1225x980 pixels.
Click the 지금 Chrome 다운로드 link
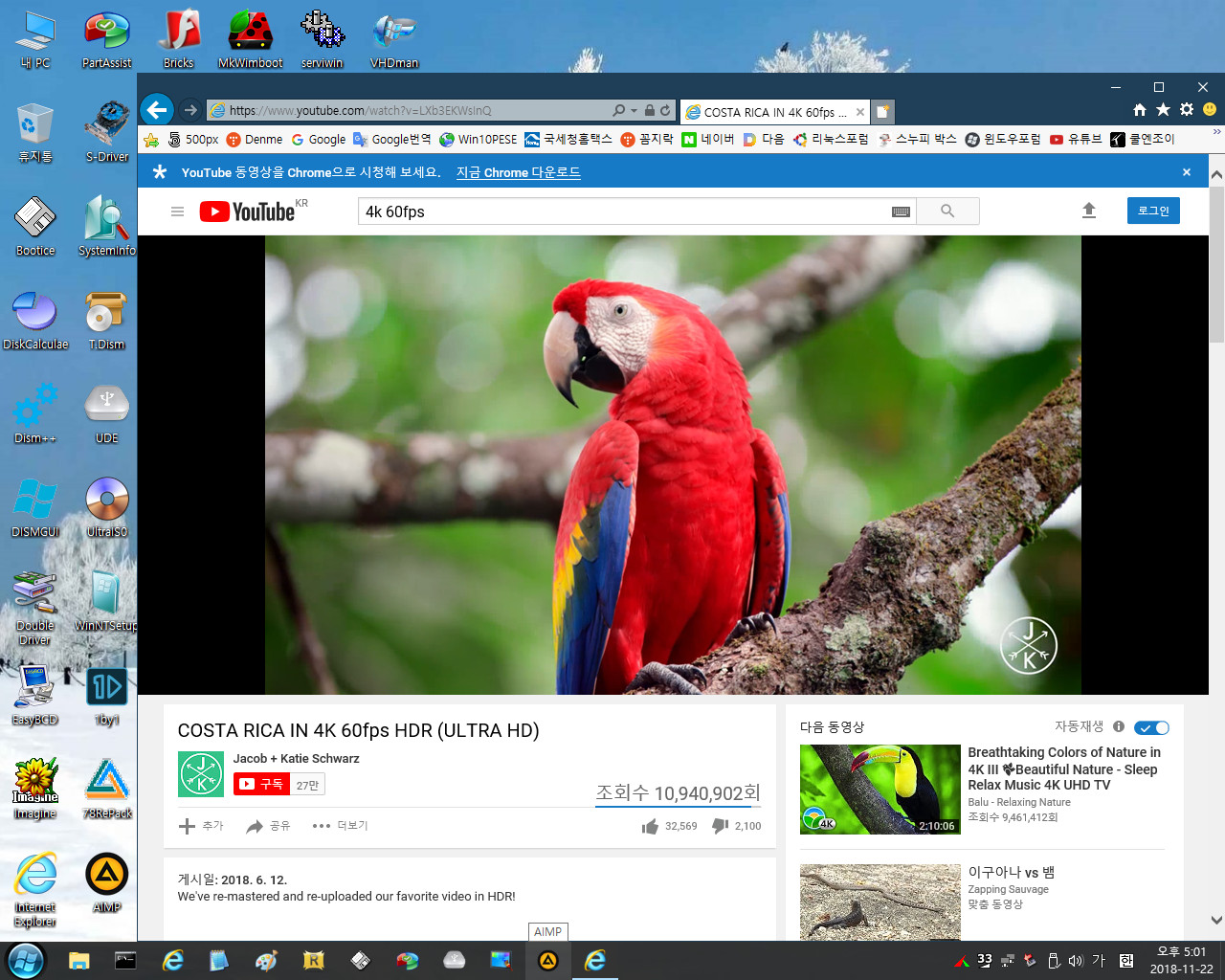click(x=518, y=172)
